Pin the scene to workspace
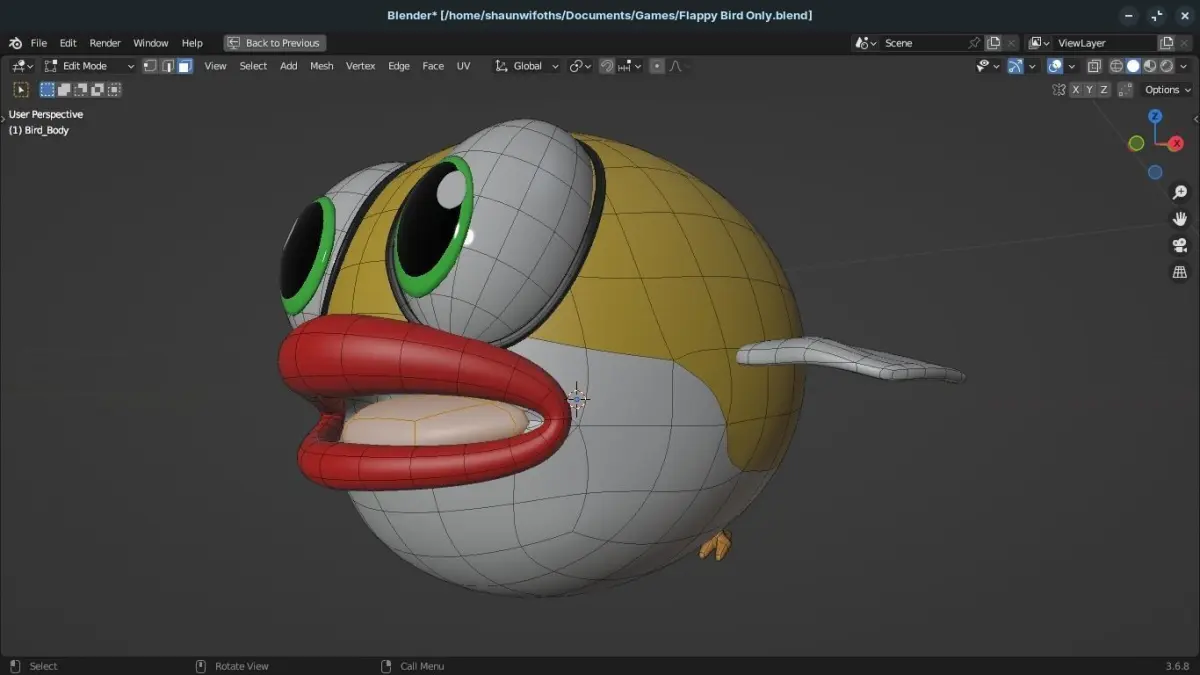1200x675 pixels. 974,43
